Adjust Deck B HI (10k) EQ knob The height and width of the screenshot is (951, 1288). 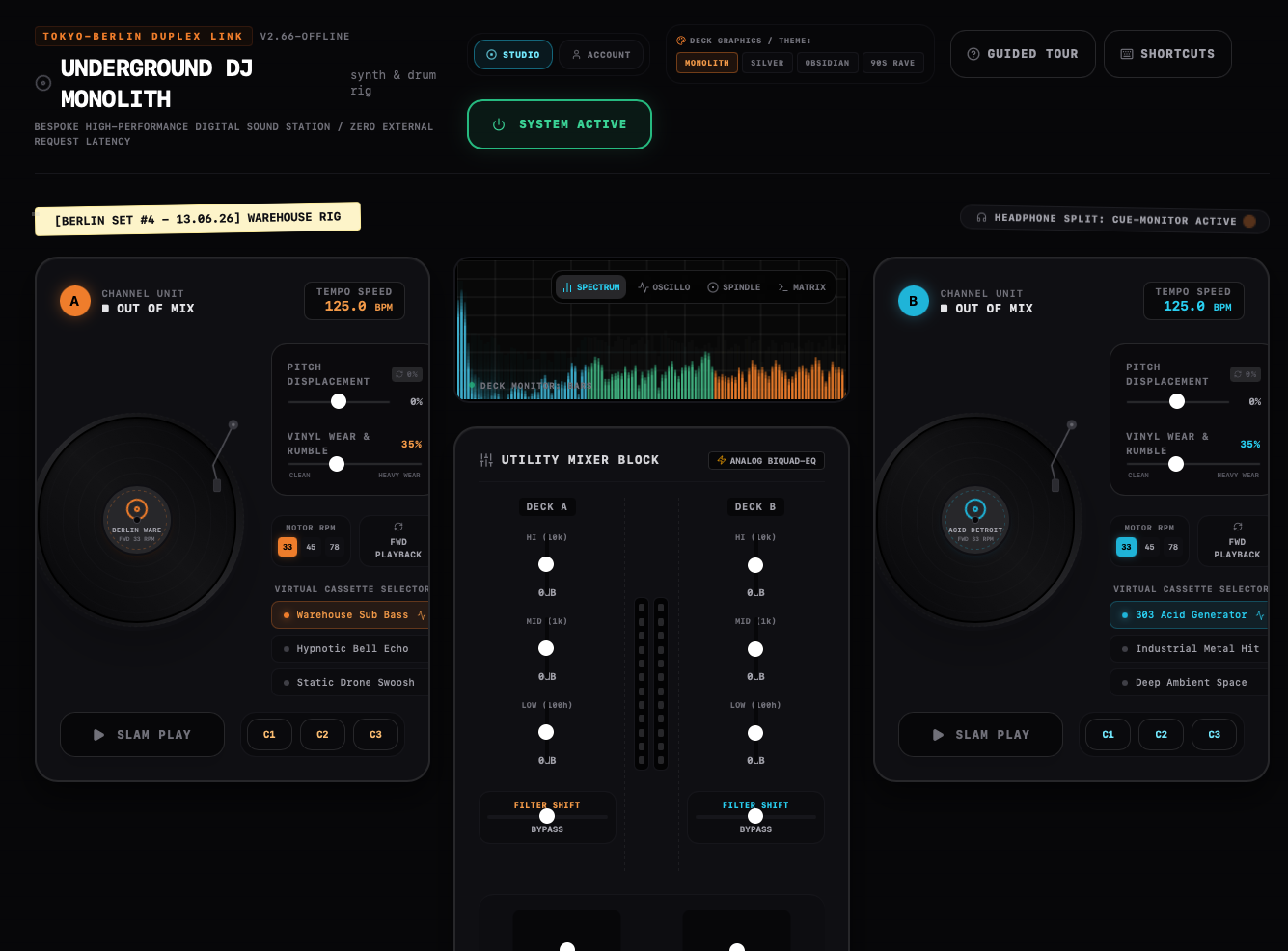click(755, 565)
